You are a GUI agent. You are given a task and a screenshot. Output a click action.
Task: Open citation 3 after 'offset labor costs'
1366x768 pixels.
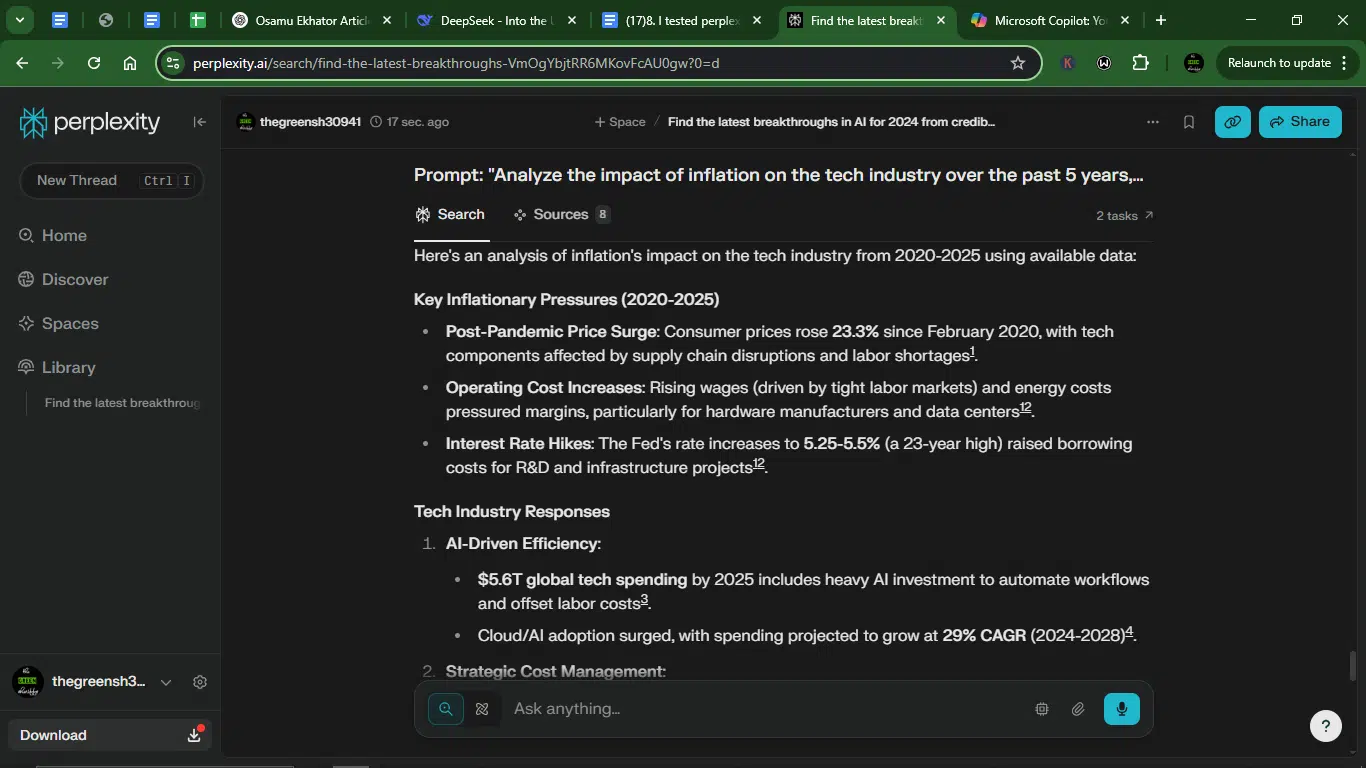(x=644, y=600)
